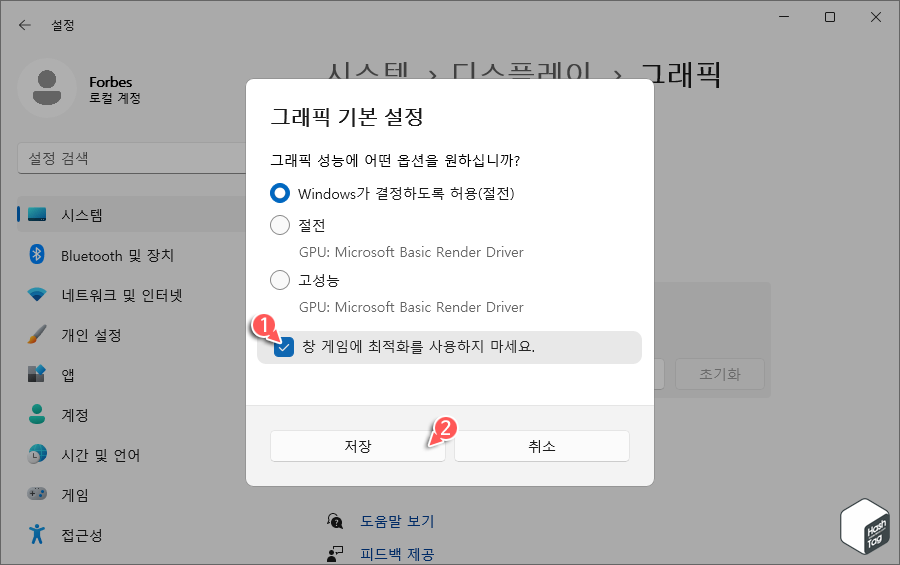Click the back arrow icon in Settings
Screen dimensions: 900x565
(24, 25)
